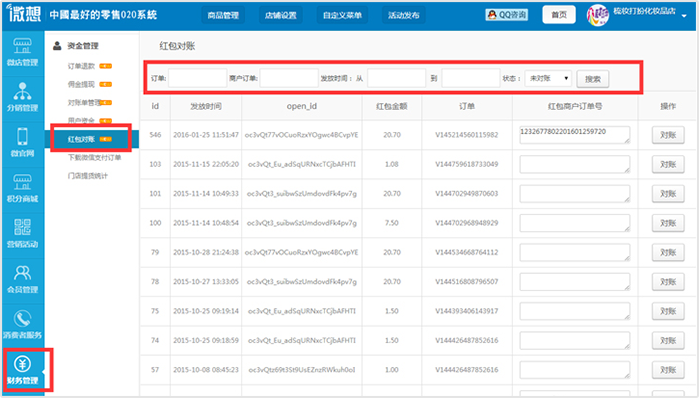699x398 pixels.
Task: Click timestamp 2015-10-08 08:45:23
Action: click(206, 370)
